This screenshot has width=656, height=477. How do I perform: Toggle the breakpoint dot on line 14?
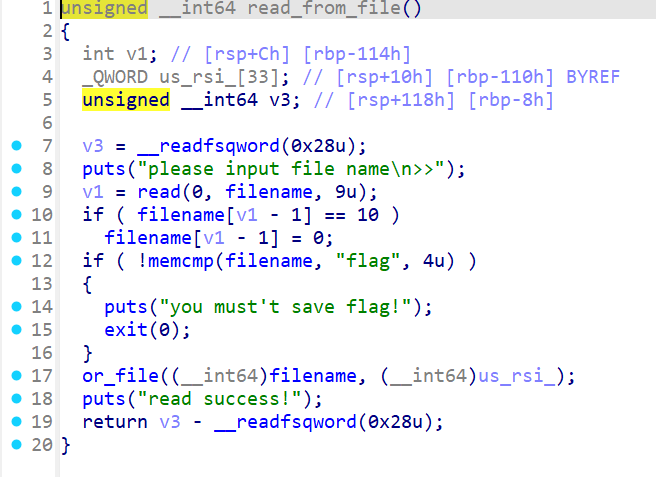pos(16,307)
